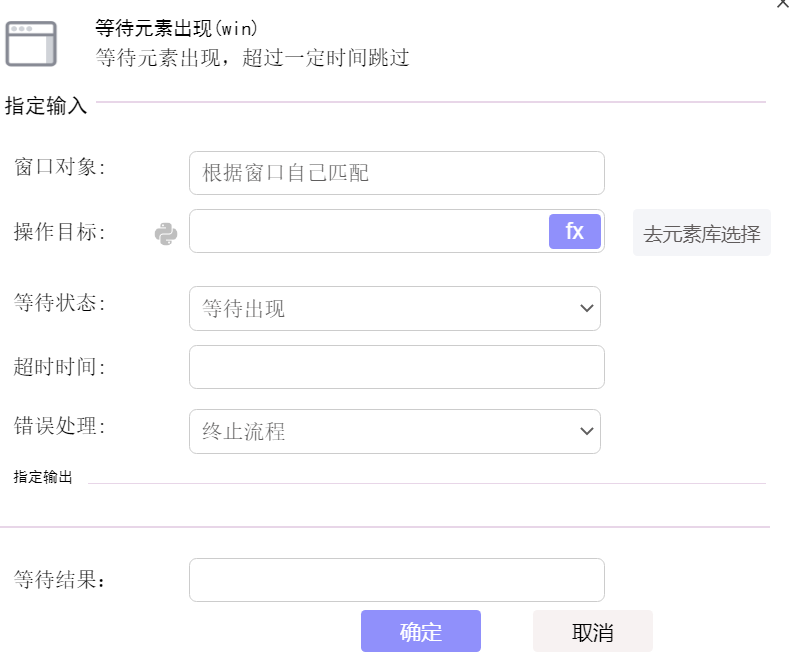Click the 去元素库选择 button
The image size is (799, 670).
[702, 232]
